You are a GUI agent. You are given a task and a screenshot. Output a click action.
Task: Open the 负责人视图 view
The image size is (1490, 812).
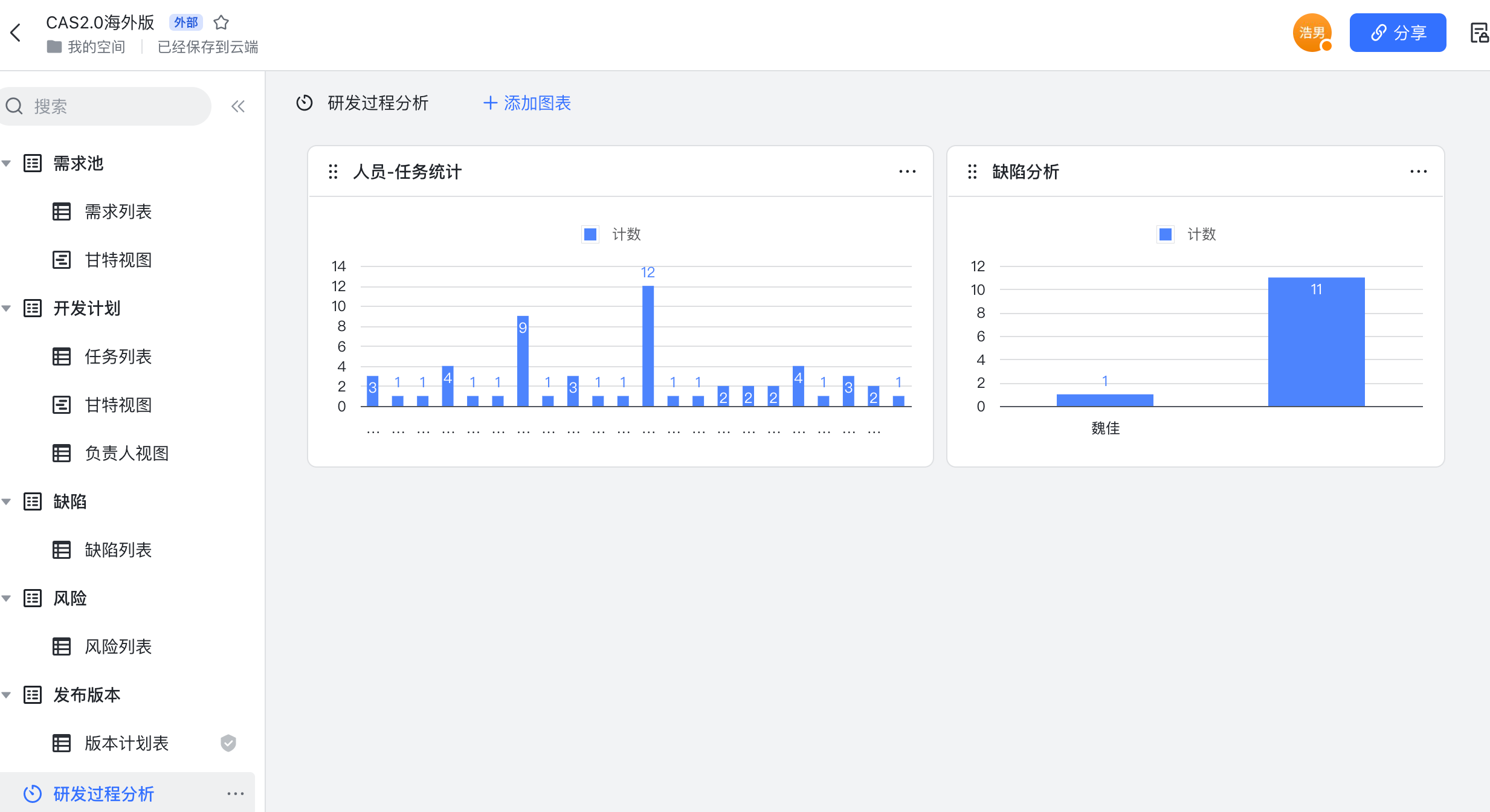tap(126, 453)
